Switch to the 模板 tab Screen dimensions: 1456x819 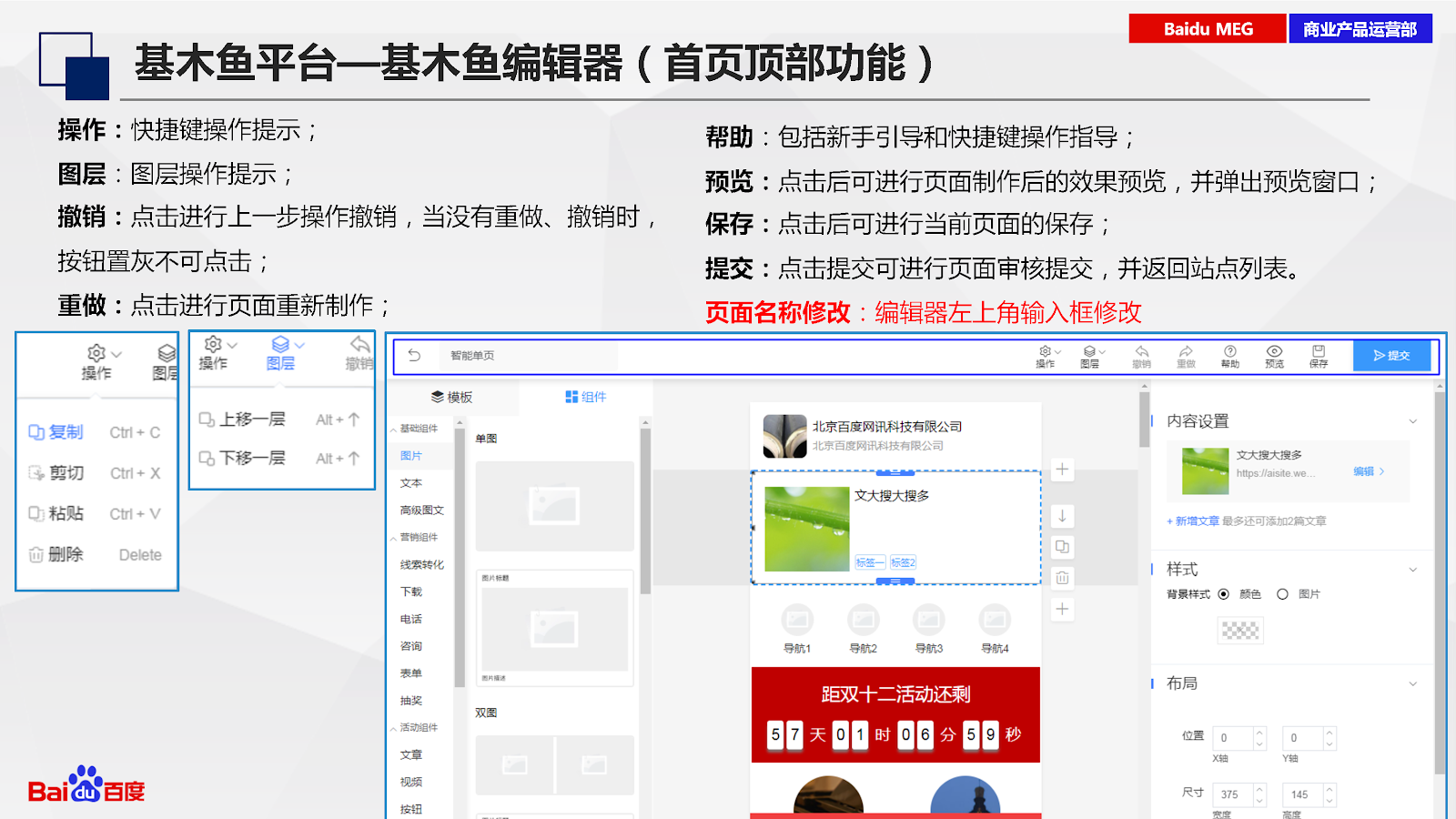point(452,397)
